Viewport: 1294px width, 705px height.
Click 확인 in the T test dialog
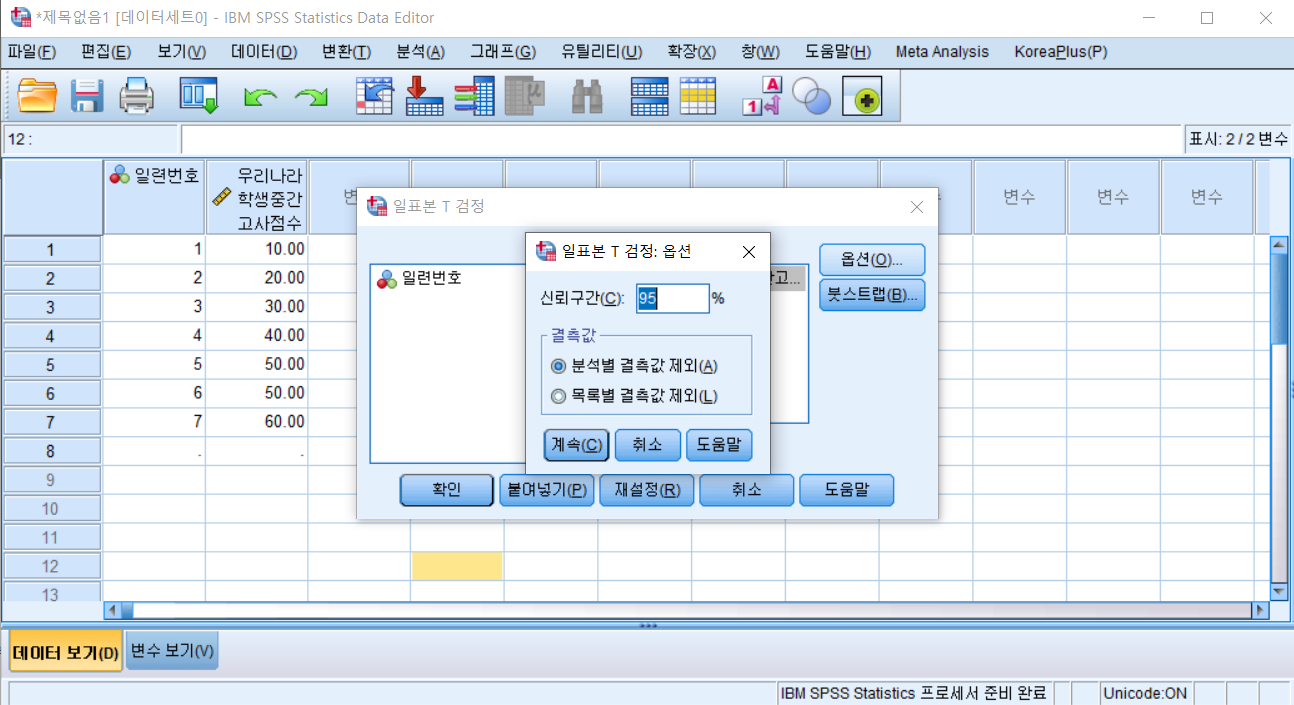447,490
